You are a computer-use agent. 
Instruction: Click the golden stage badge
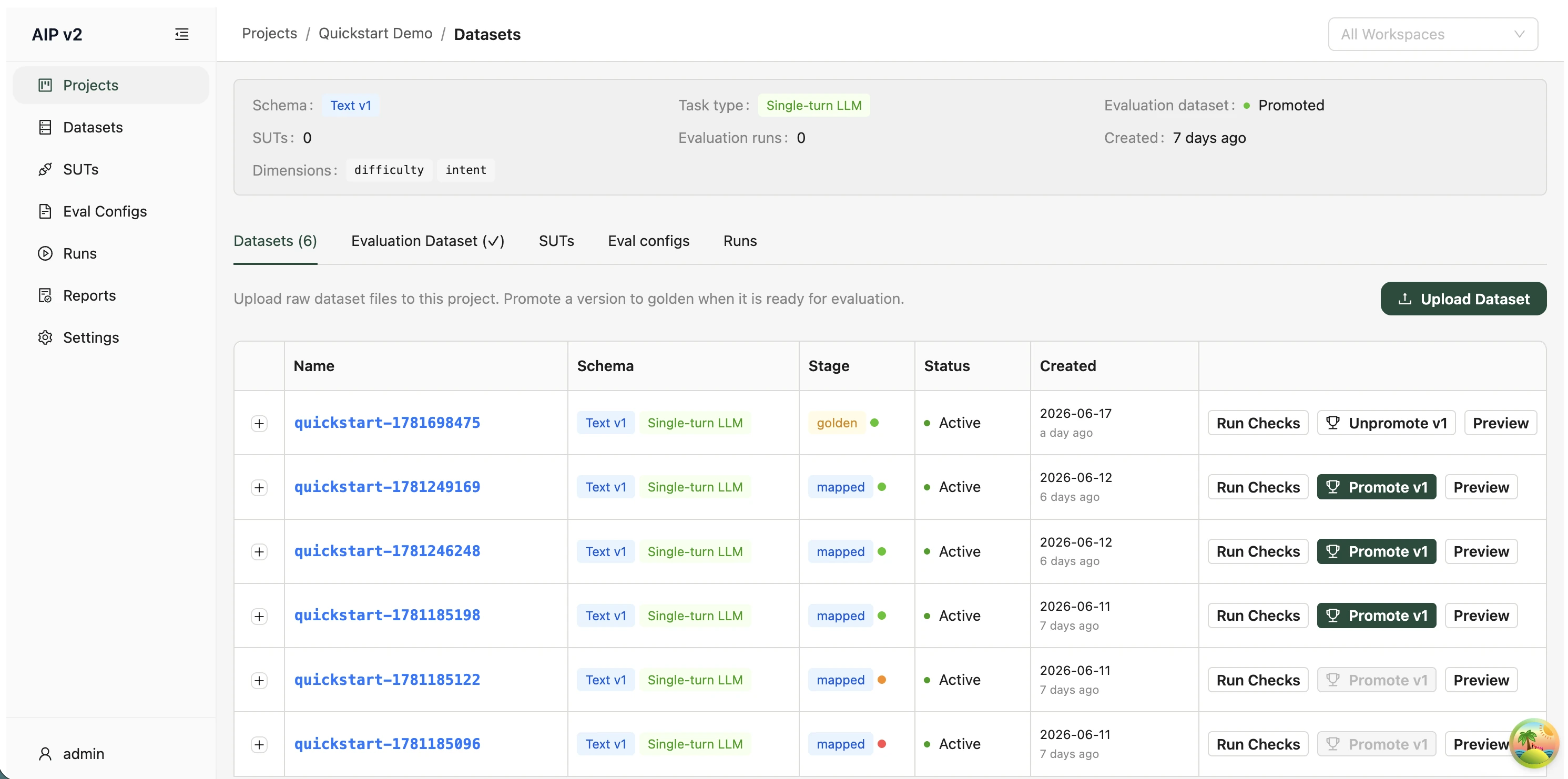tap(837, 423)
